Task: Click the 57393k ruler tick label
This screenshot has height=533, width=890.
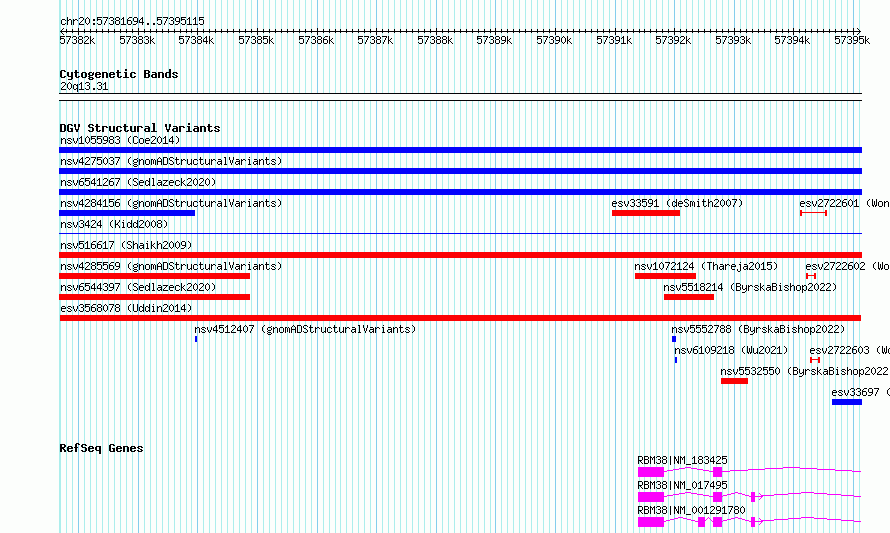Action: pos(733,40)
